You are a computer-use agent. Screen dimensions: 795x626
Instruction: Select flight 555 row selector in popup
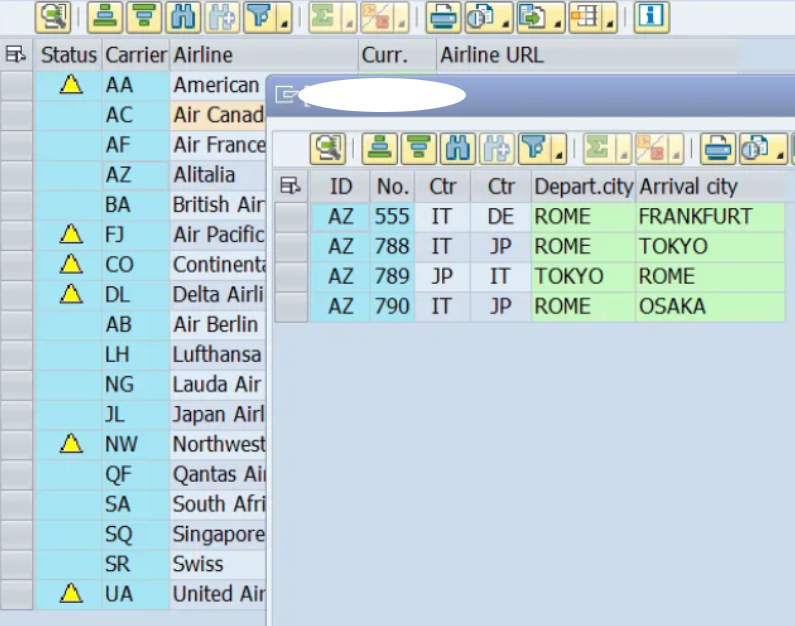(x=291, y=217)
